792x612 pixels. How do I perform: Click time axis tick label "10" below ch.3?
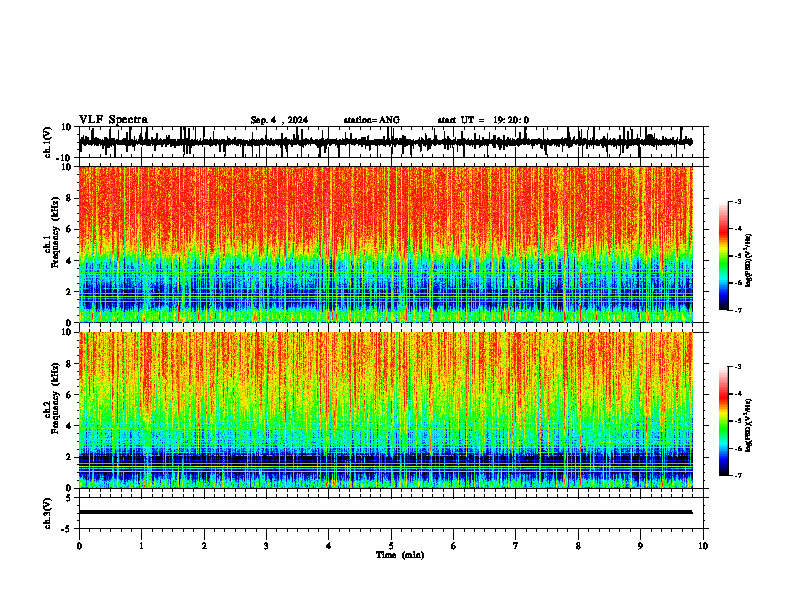[x=703, y=546]
